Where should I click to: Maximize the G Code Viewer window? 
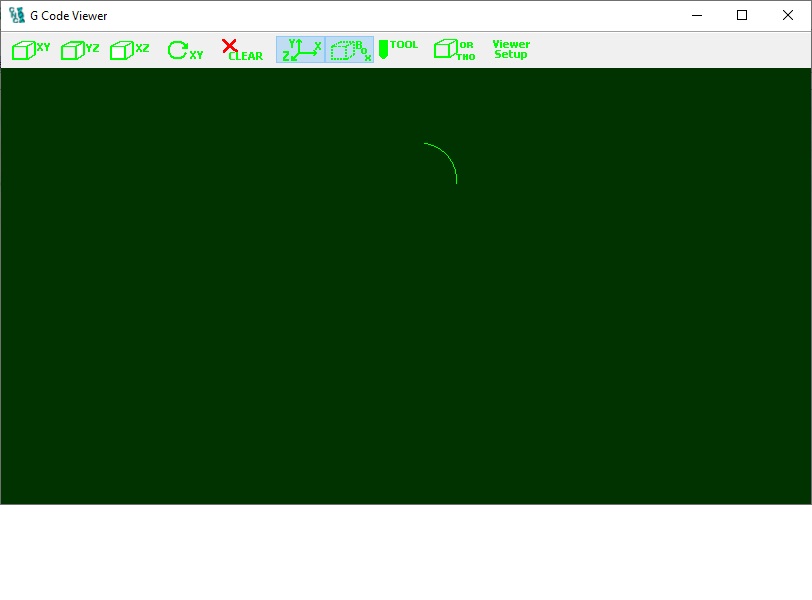742,15
